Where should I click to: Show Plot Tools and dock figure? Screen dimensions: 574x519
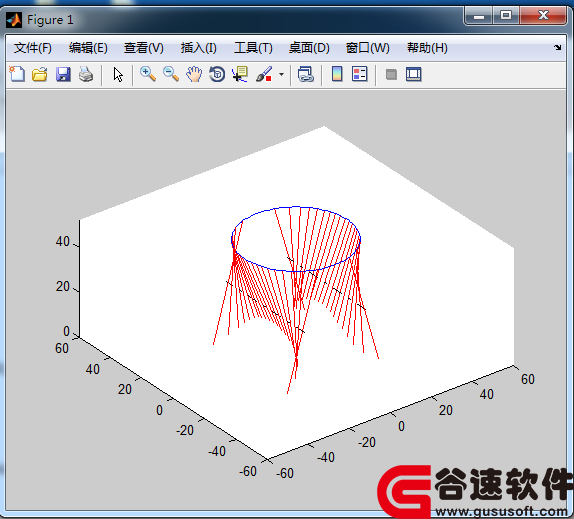pos(414,74)
